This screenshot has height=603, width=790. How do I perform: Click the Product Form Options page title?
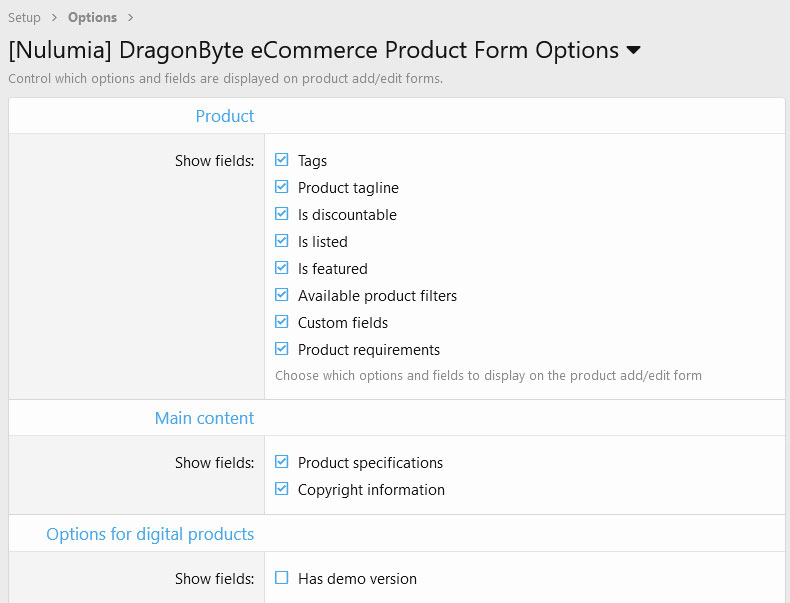[313, 50]
